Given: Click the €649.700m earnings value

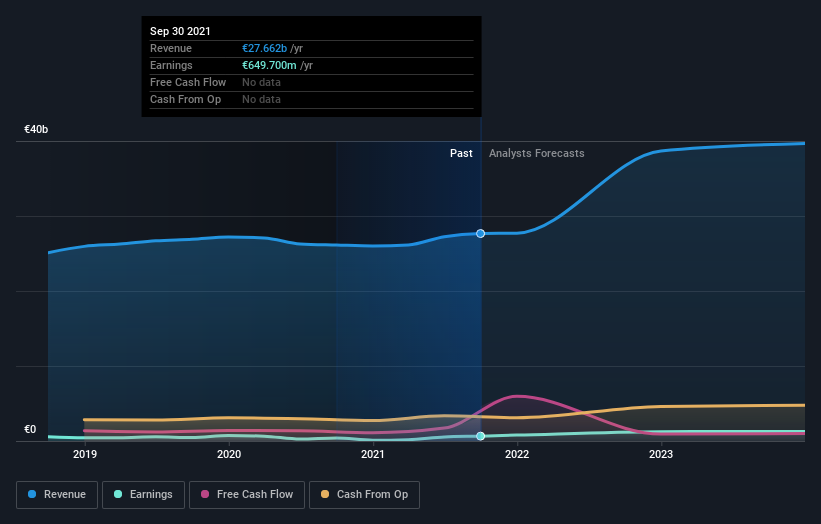Looking at the screenshot, I should click(x=269, y=65).
